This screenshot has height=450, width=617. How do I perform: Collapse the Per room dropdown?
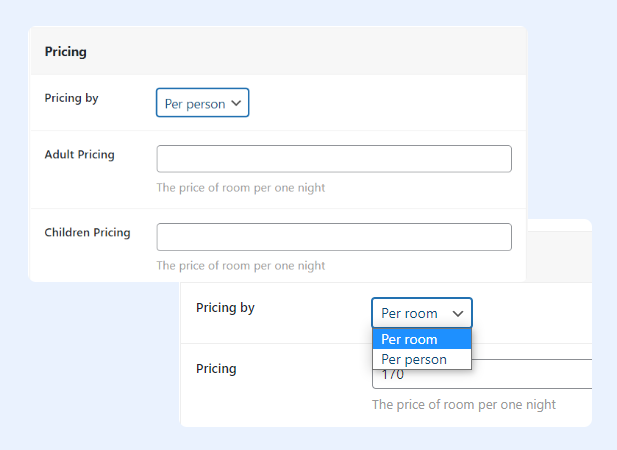(422, 313)
